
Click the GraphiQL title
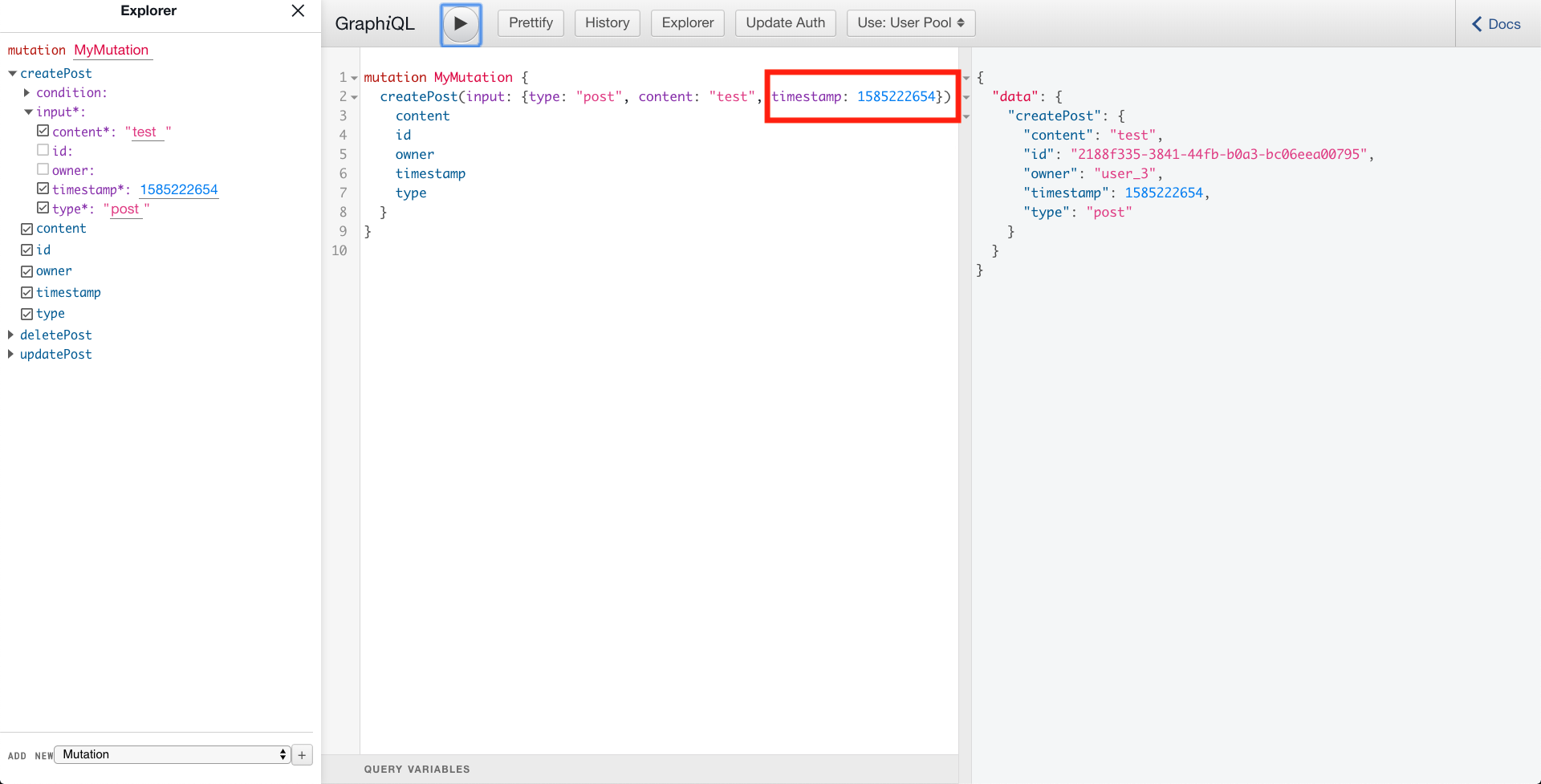tap(375, 23)
